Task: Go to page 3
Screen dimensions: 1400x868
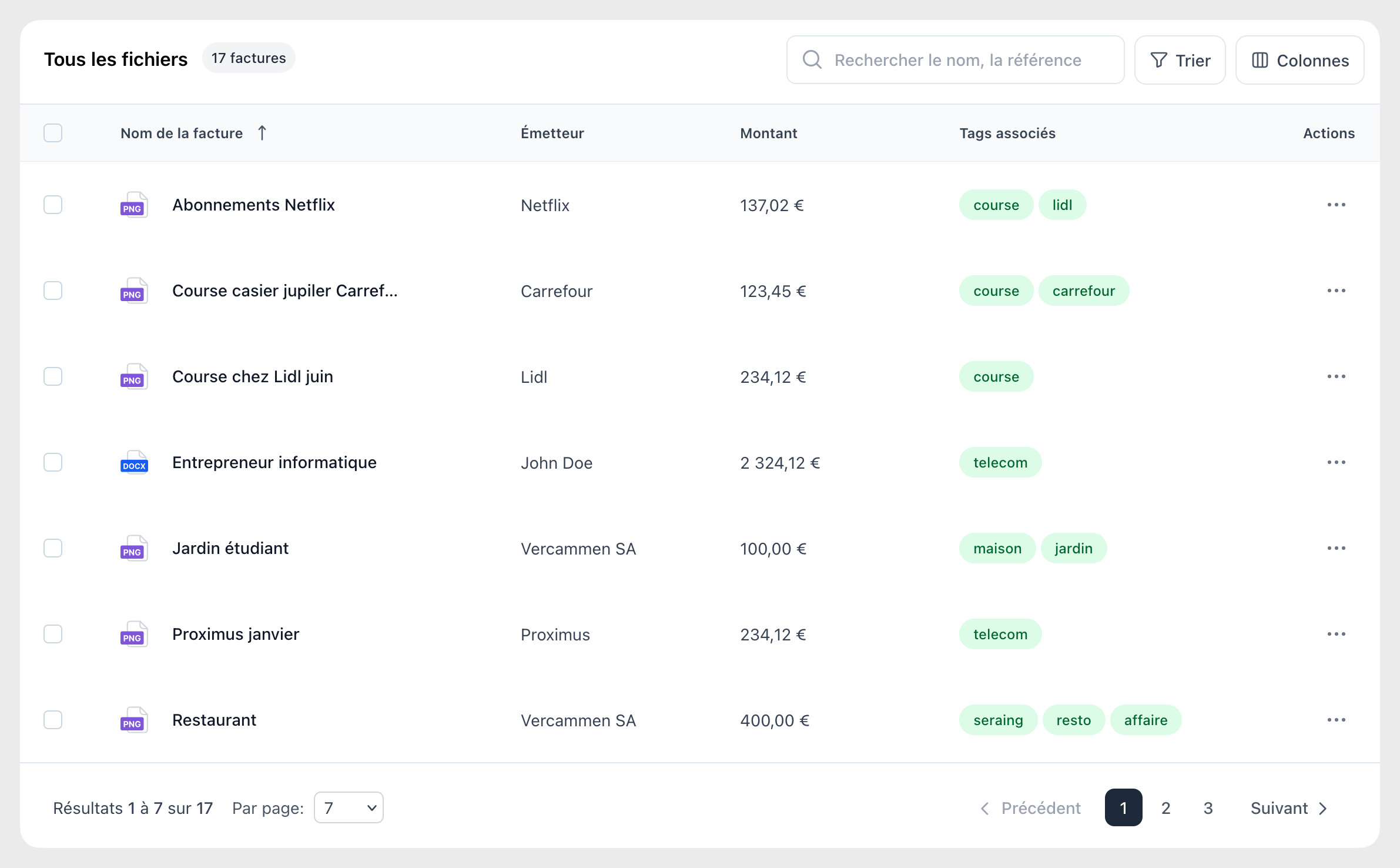Action: click(1208, 807)
